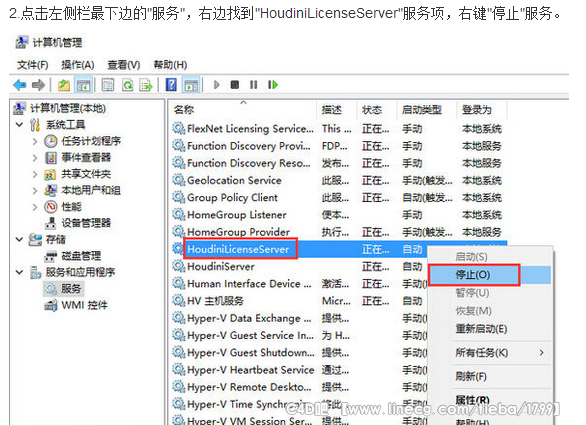Select Function Discovery Provi... service row
Viewport: 586px width, 426px height.
click(338, 146)
